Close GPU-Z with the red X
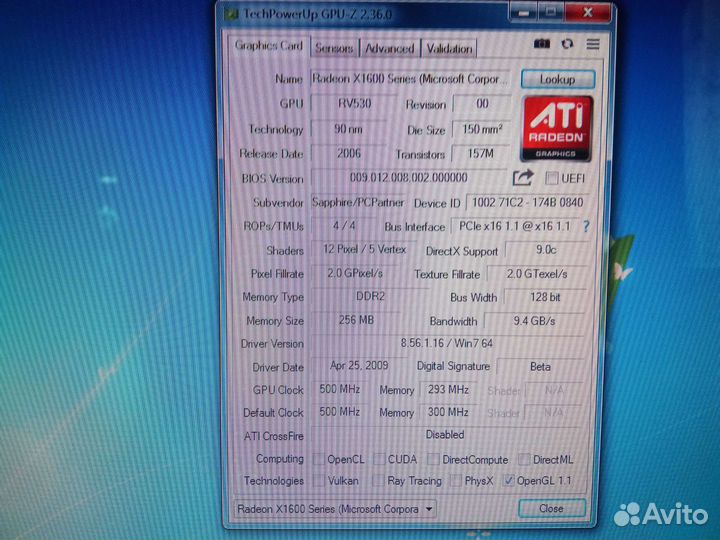Viewport: 720px width, 540px height. pos(588,12)
